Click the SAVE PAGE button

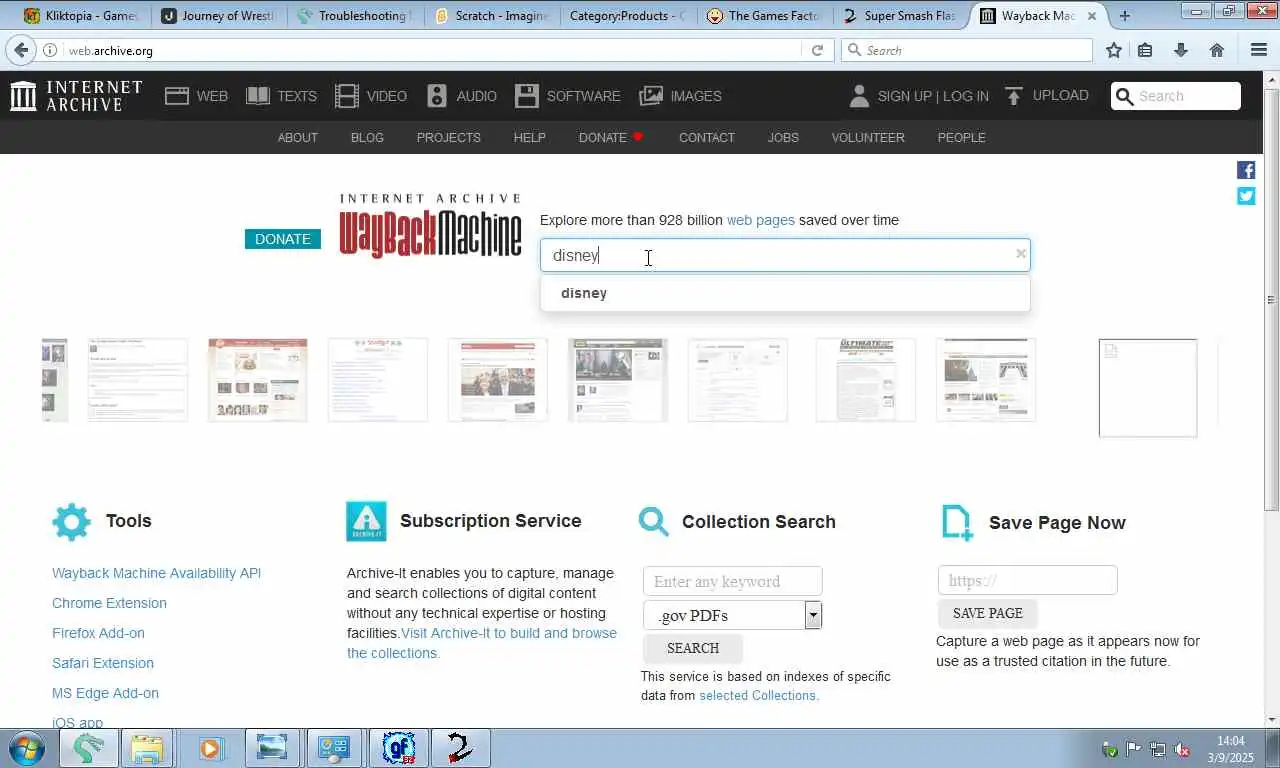pyautogui.click(x=988, y=613)
